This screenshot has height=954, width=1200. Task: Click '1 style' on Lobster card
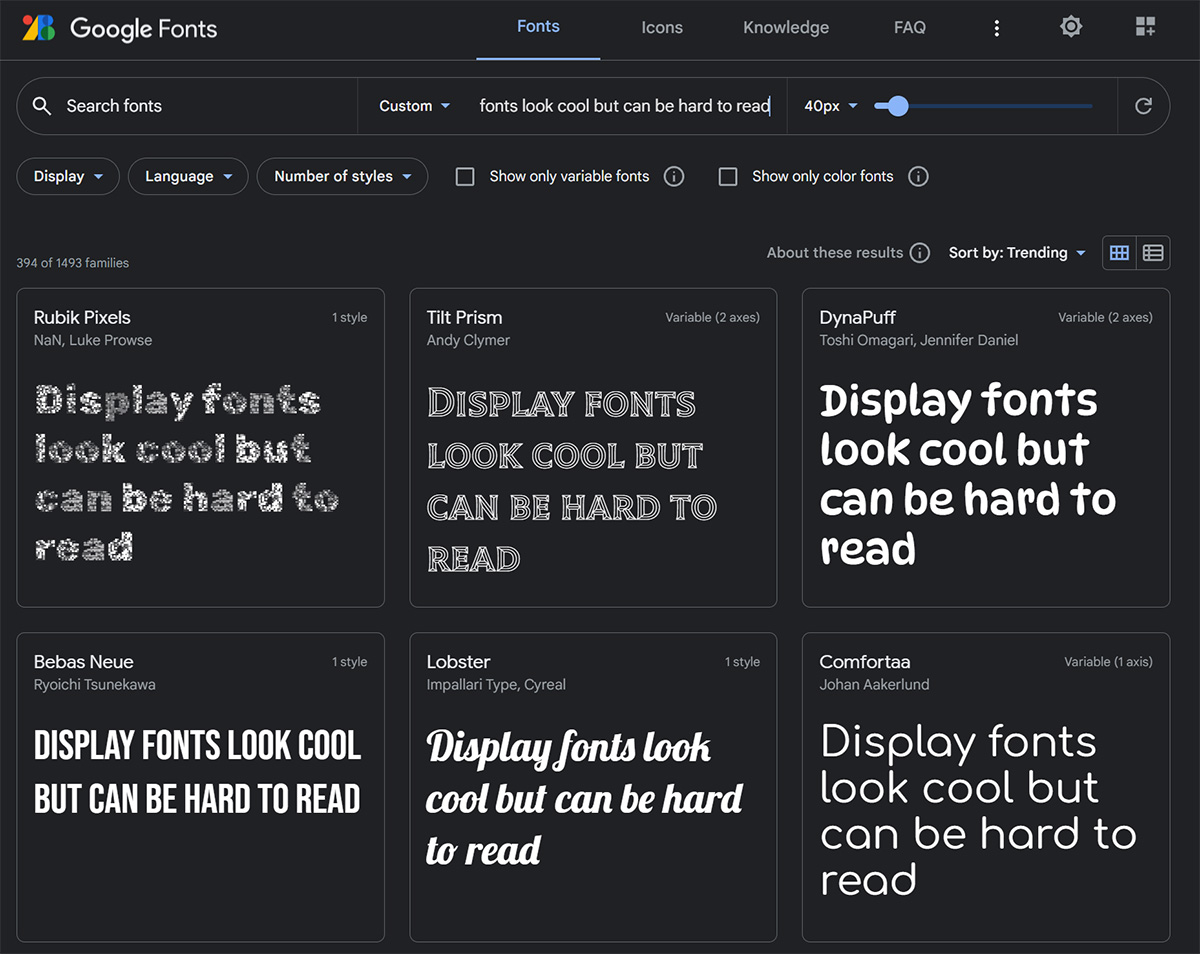point(742,662)
